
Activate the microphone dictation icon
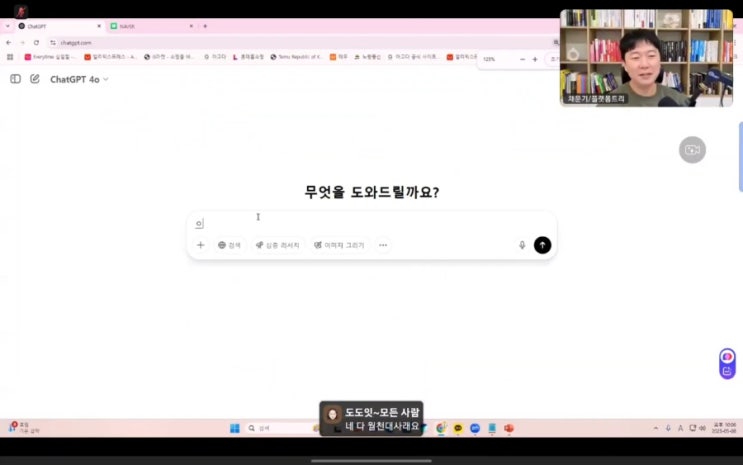pyautogui.click(x=522, y=245)
